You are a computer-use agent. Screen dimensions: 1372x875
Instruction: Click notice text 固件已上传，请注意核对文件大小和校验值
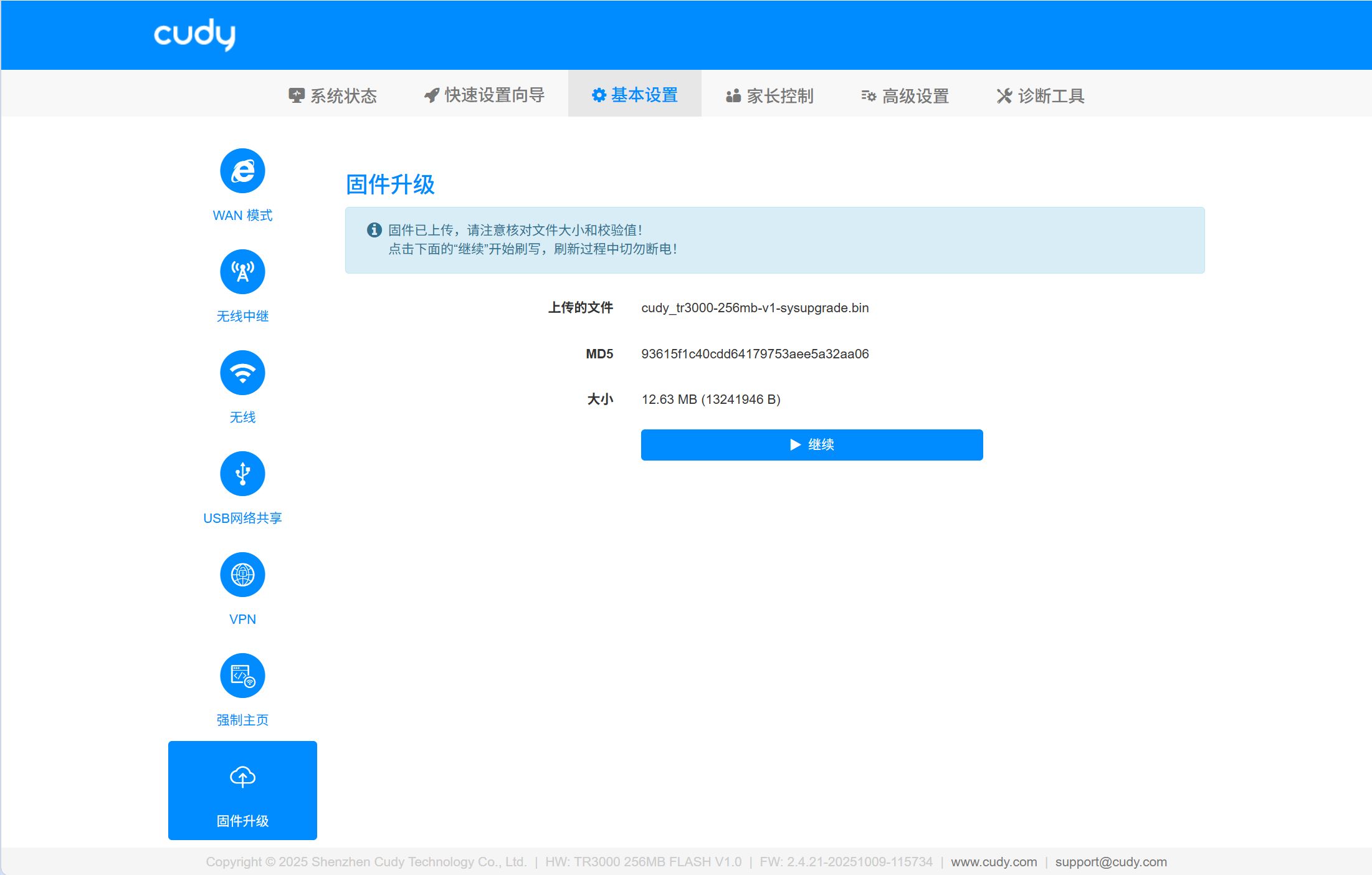[515, 230]
